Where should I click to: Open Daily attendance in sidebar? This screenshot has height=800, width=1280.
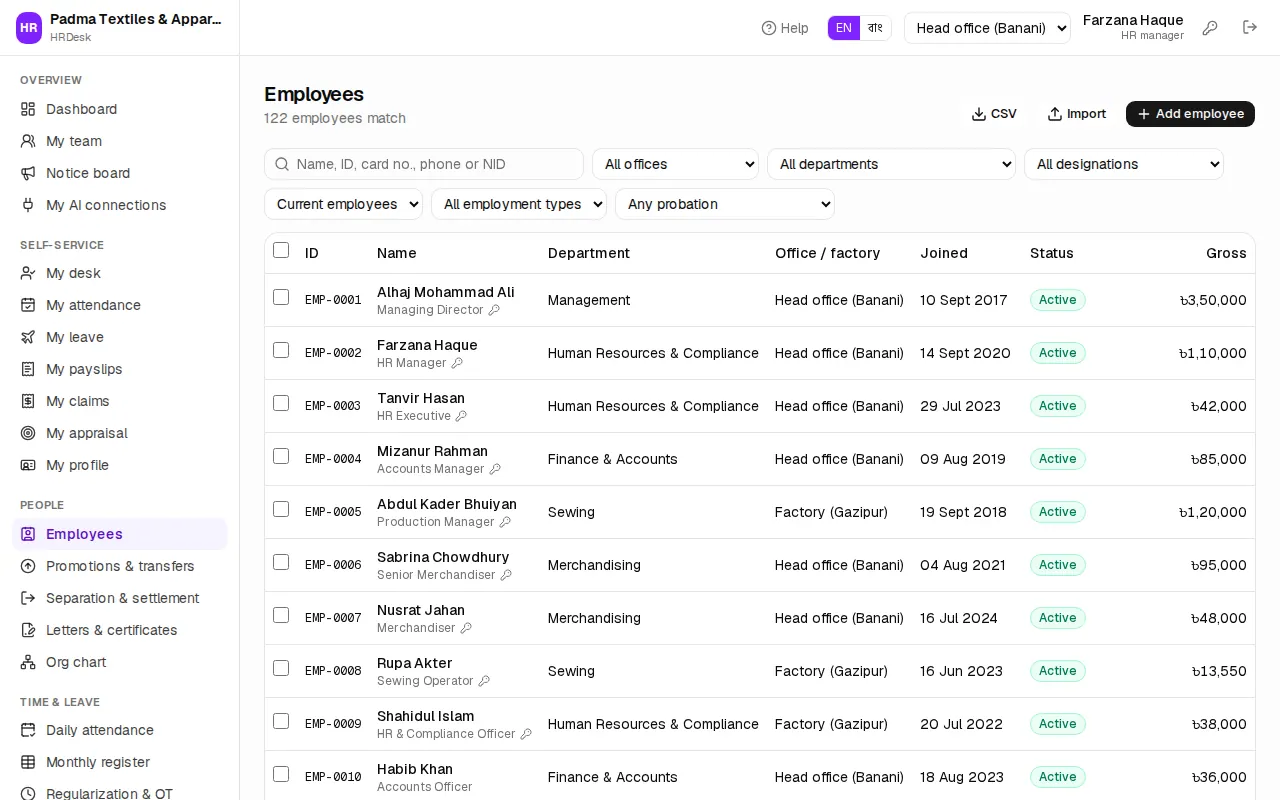tap(119, 730)
